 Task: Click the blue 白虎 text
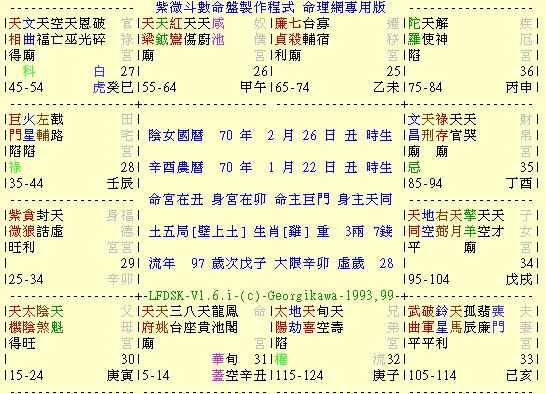pos(99,79)
